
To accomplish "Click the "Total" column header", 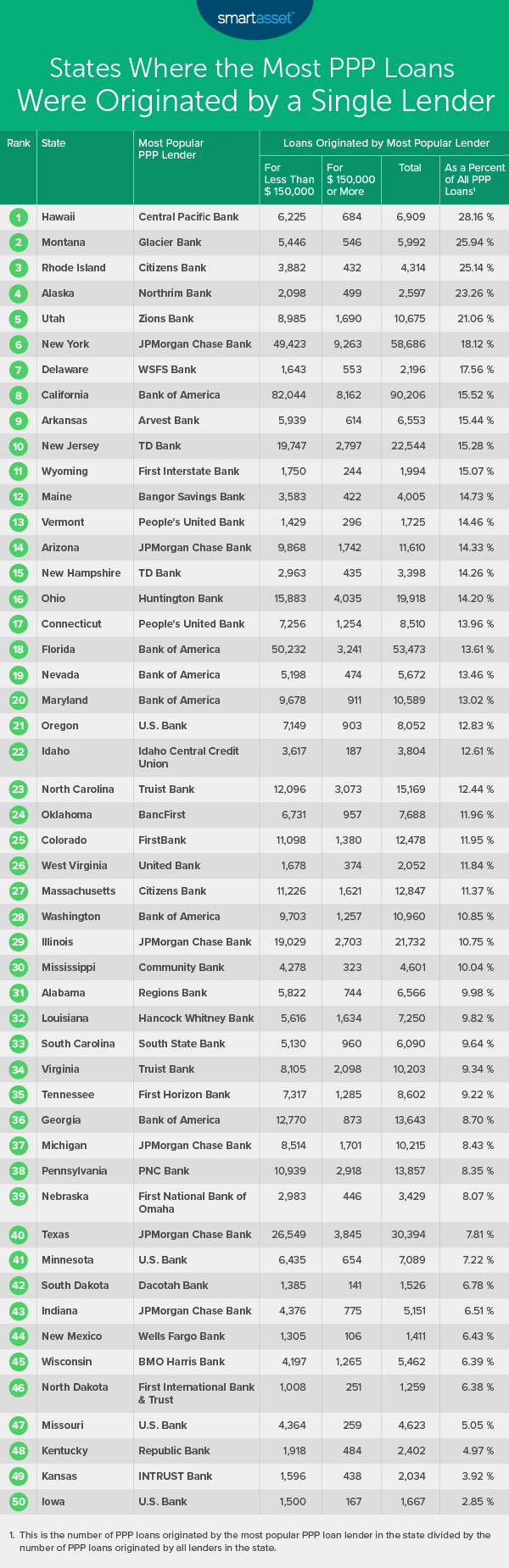I will coord(410,168).
